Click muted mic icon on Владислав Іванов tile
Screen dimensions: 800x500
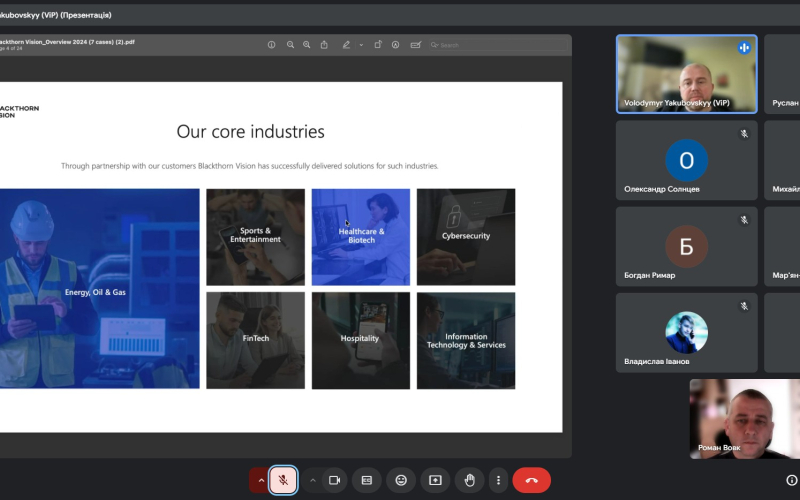744,306
